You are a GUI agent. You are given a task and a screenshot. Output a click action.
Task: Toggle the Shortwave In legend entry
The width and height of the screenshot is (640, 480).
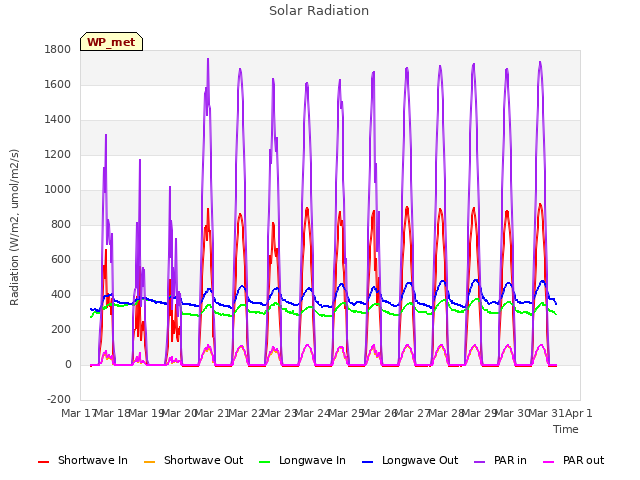[x=82, y=460]
